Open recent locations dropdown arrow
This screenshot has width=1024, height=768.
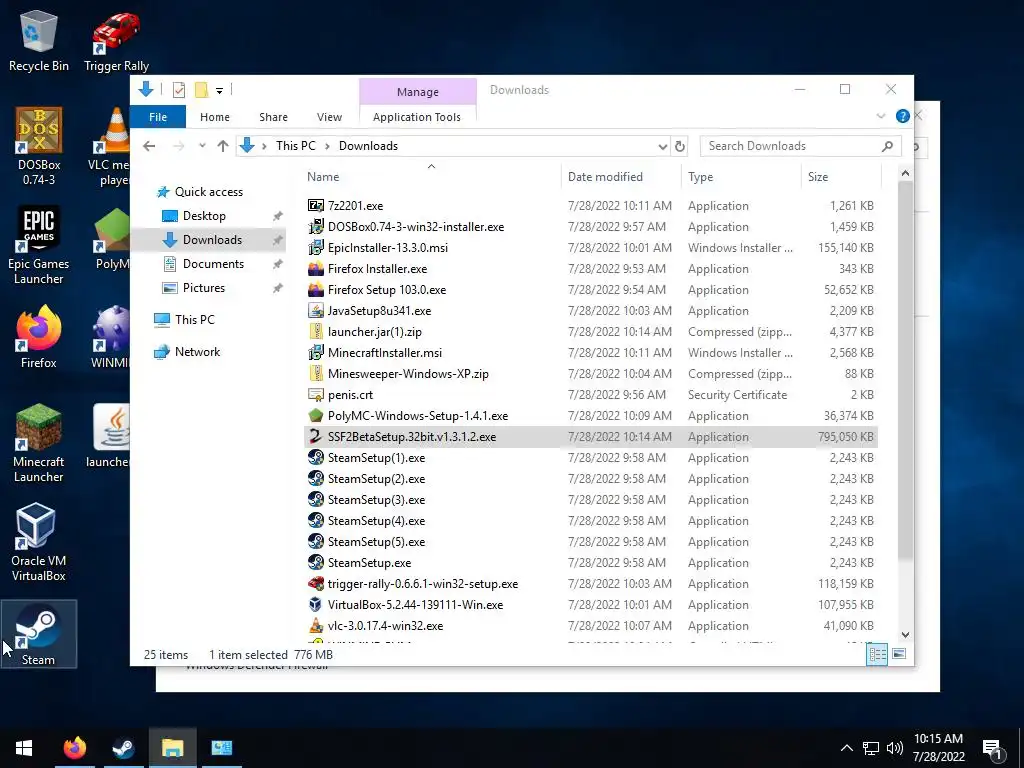pos(202,146)
